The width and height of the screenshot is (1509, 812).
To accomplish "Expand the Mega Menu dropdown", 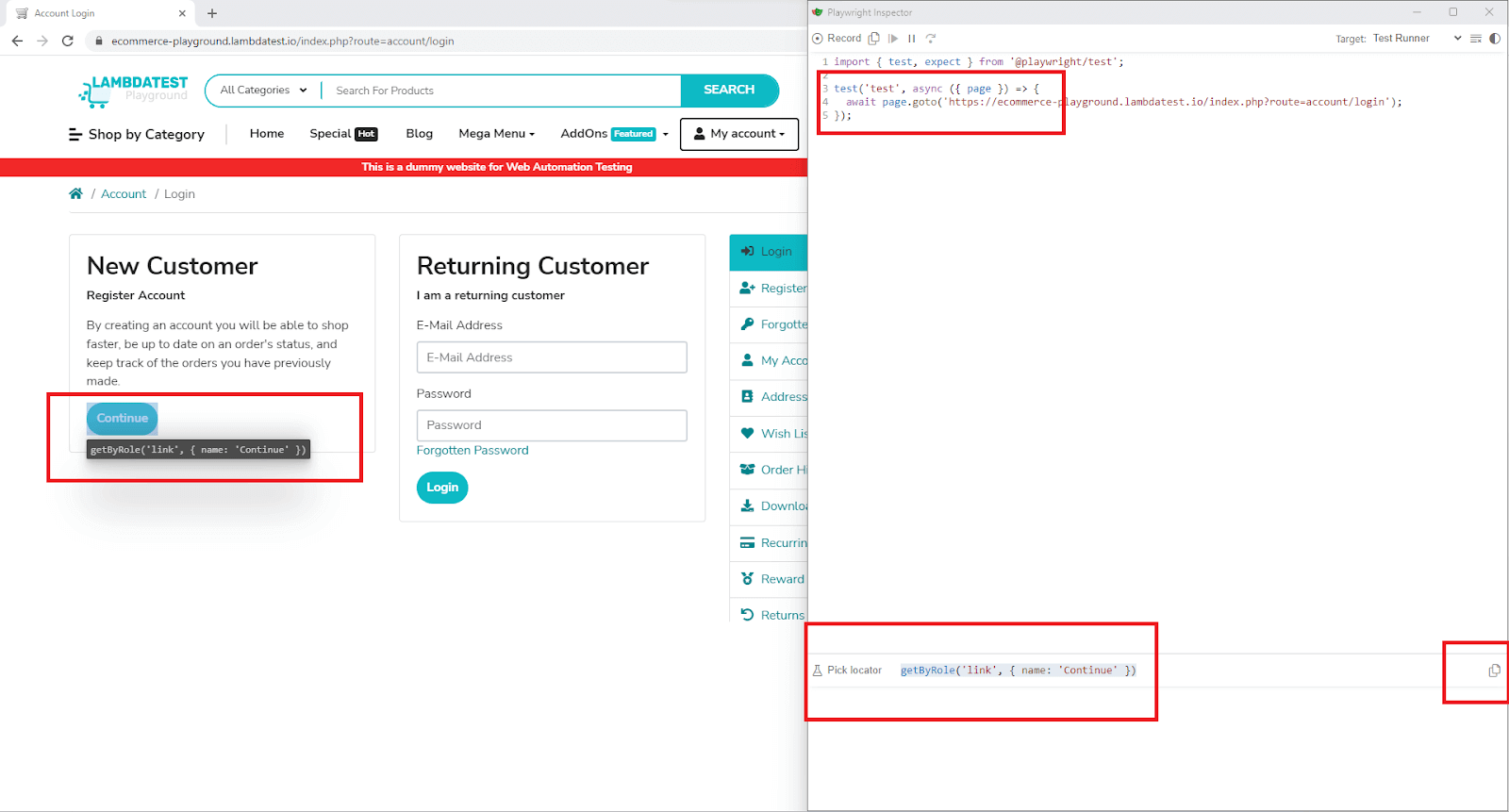I will tap(497, 134).
